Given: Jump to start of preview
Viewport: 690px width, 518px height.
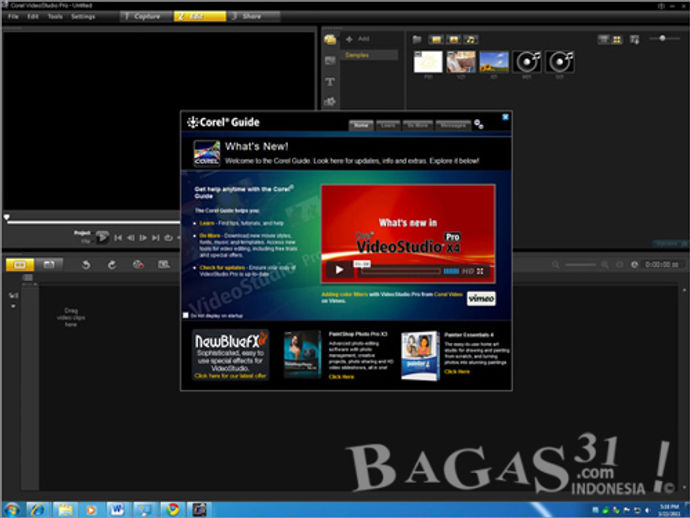Looking at the screenshot, I should point(118,238).
